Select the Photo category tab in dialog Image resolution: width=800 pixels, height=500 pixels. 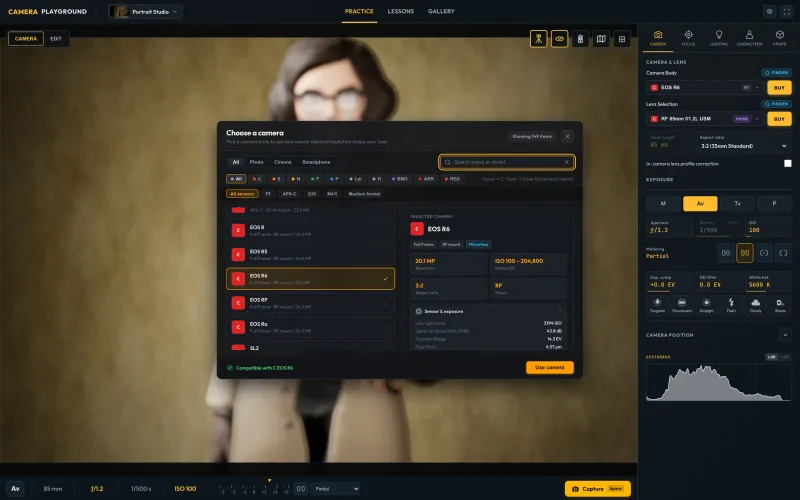tap(256, 162)
